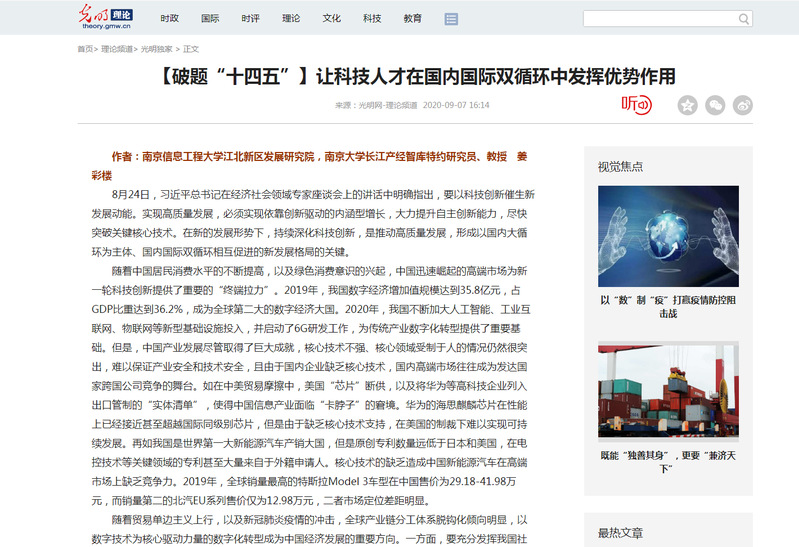Viewport: 799px width, 547px height.
Task: Click the 首页 breadcrumb link
Action: [86, 48]
